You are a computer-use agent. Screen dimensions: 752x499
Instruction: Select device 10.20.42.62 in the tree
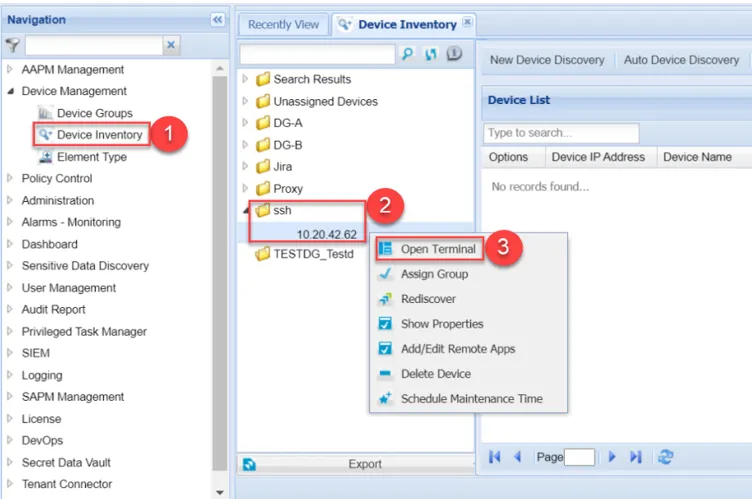pos(327,234)
